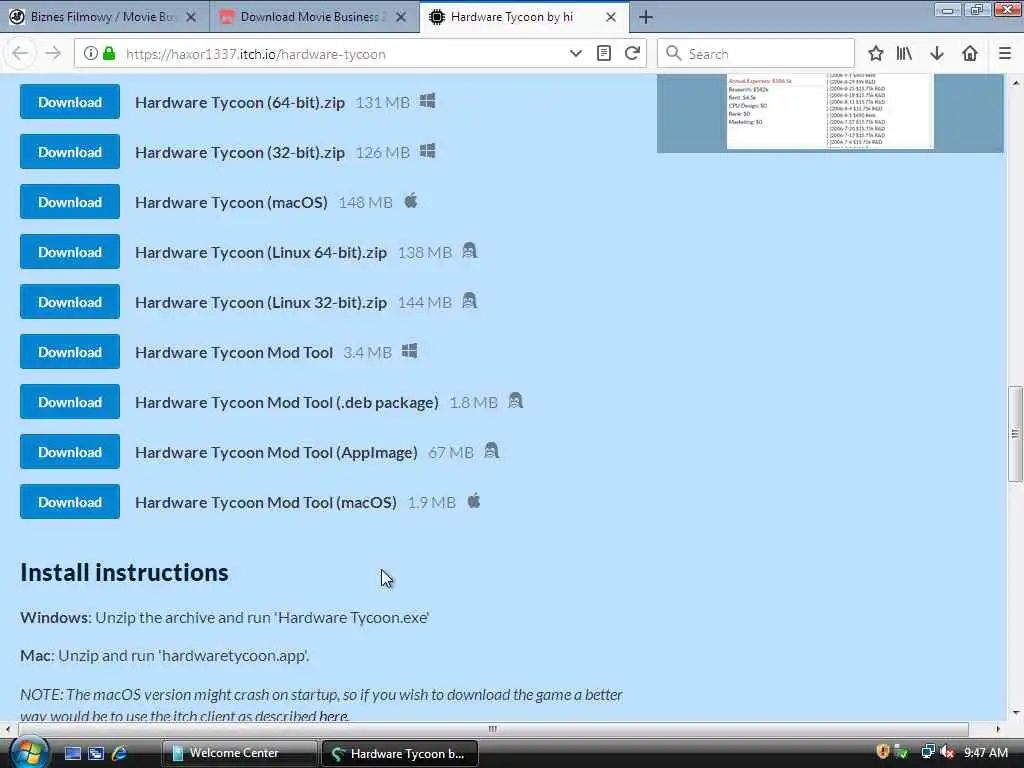Open the game screenshot thumbnail on right
The width and height of the screenshot is (1024, 768).
point(830,112)
